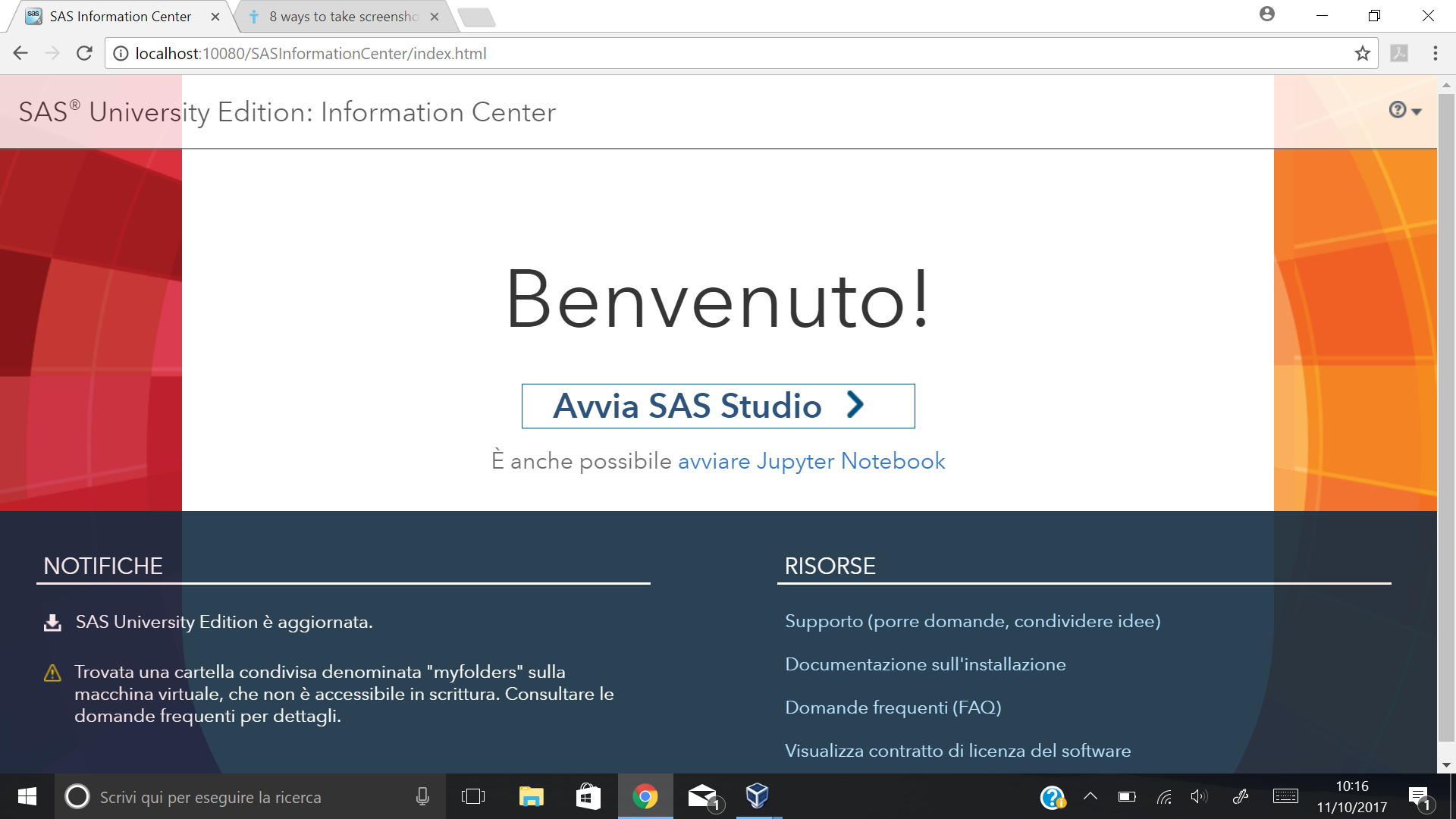Open the Chrome profile icon
The width and height of the screenshot is (1456, 819).
coord(1267,14)
